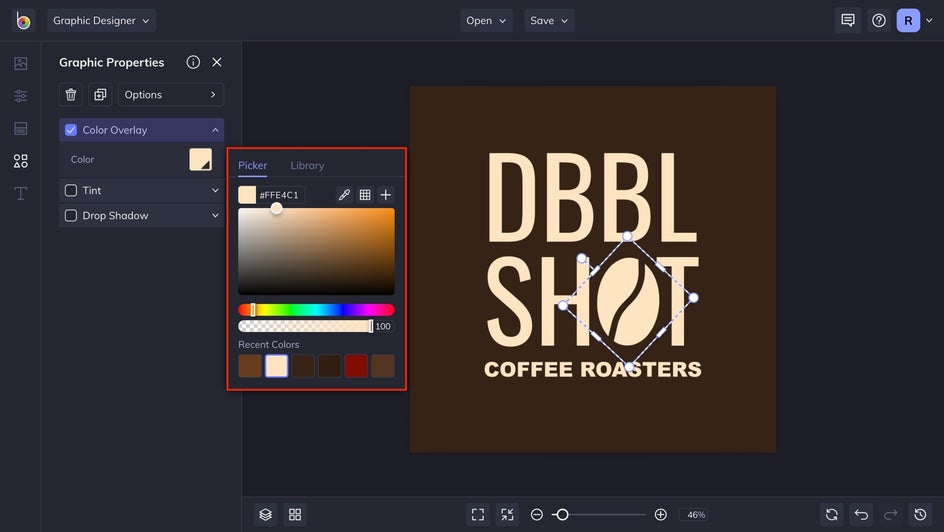
Task: Open the Graphic Designer dropdown
Action: (x=101, y=20)
